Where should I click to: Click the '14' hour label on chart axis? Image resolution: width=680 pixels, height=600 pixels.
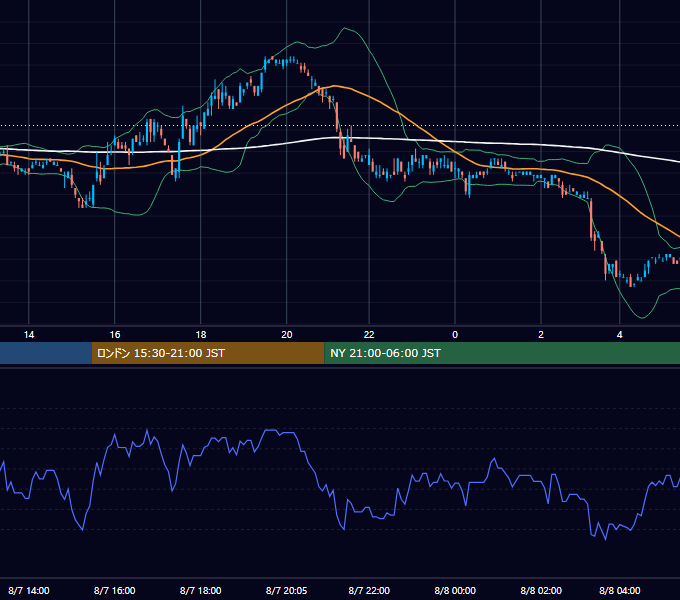pyautogui.click(x=29, y=335)
